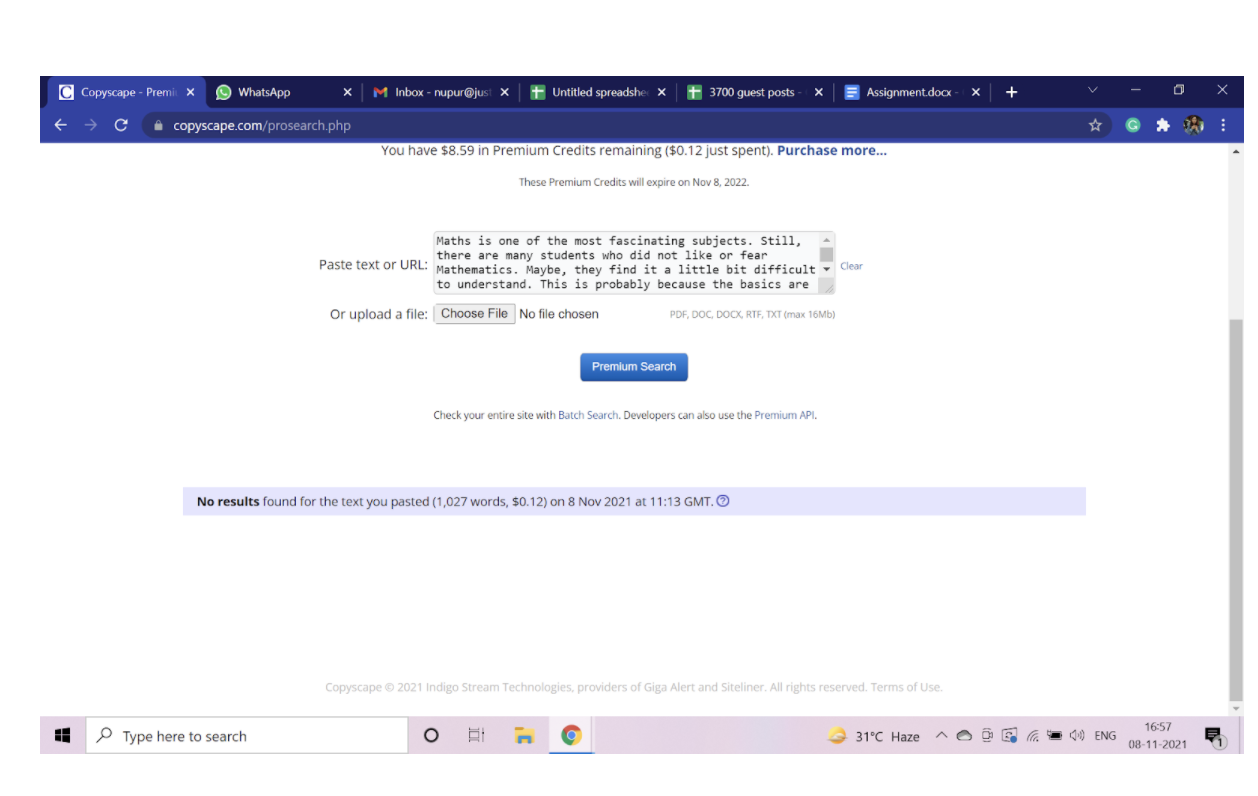Image resolution: width=1258 pixels, height=796 pixels.
Task: Open the Purchase more link
Action: point(831,151)
